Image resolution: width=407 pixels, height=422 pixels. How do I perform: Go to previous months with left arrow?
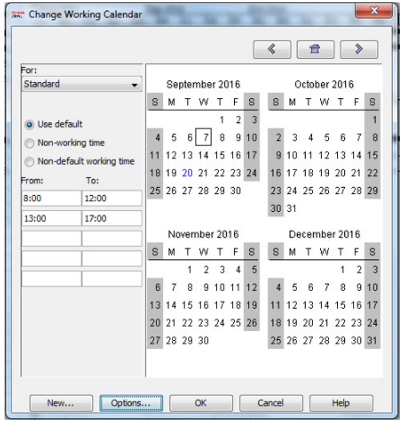pyautogui.click(x=272, y=49)
